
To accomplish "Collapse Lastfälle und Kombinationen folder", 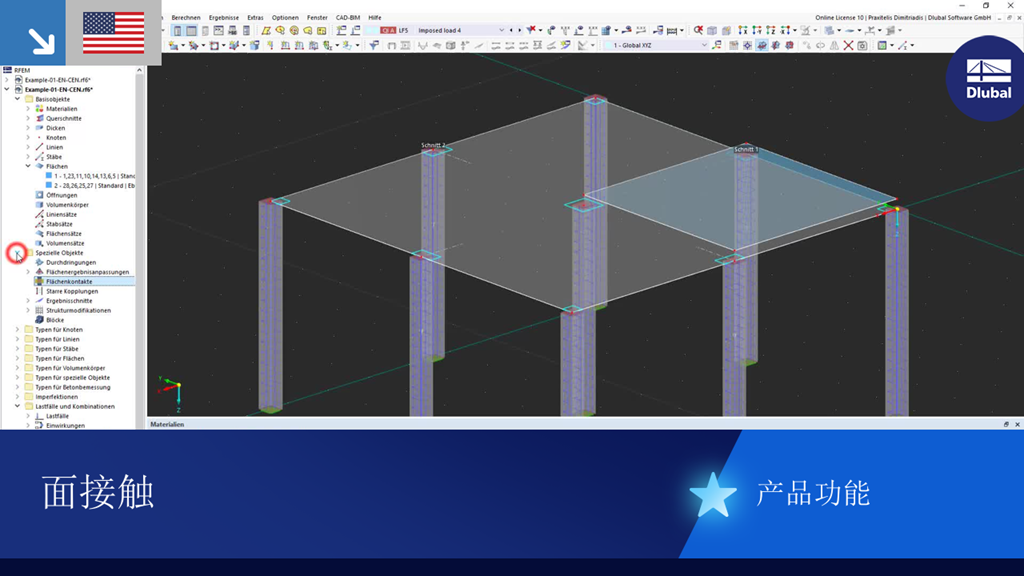I will (x=18, y=406).
